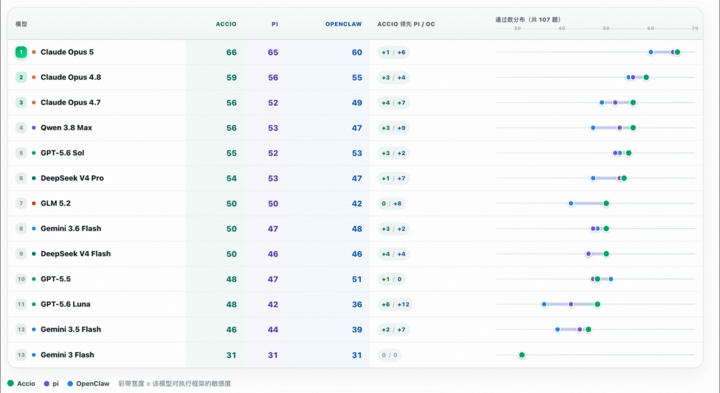720x393 pixels.
Task: Click the blue OpenClaw marker on GPT-5.6 Luna chart
Action: tap(544, 304)
